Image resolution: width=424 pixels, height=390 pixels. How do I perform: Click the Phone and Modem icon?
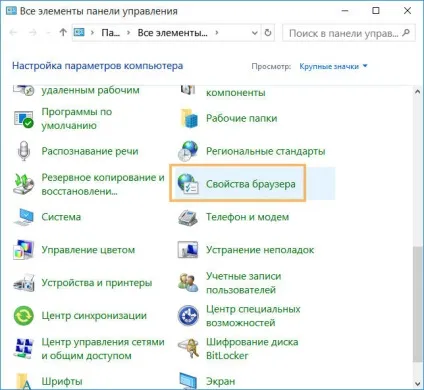pos(188,217)
